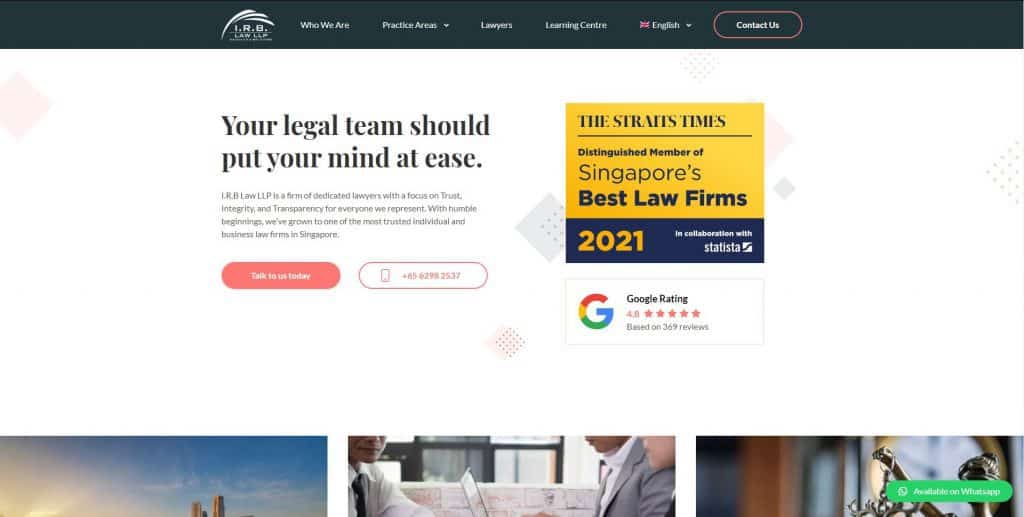
Task: Click the phone icon in number button
Action: click(385, 275)
